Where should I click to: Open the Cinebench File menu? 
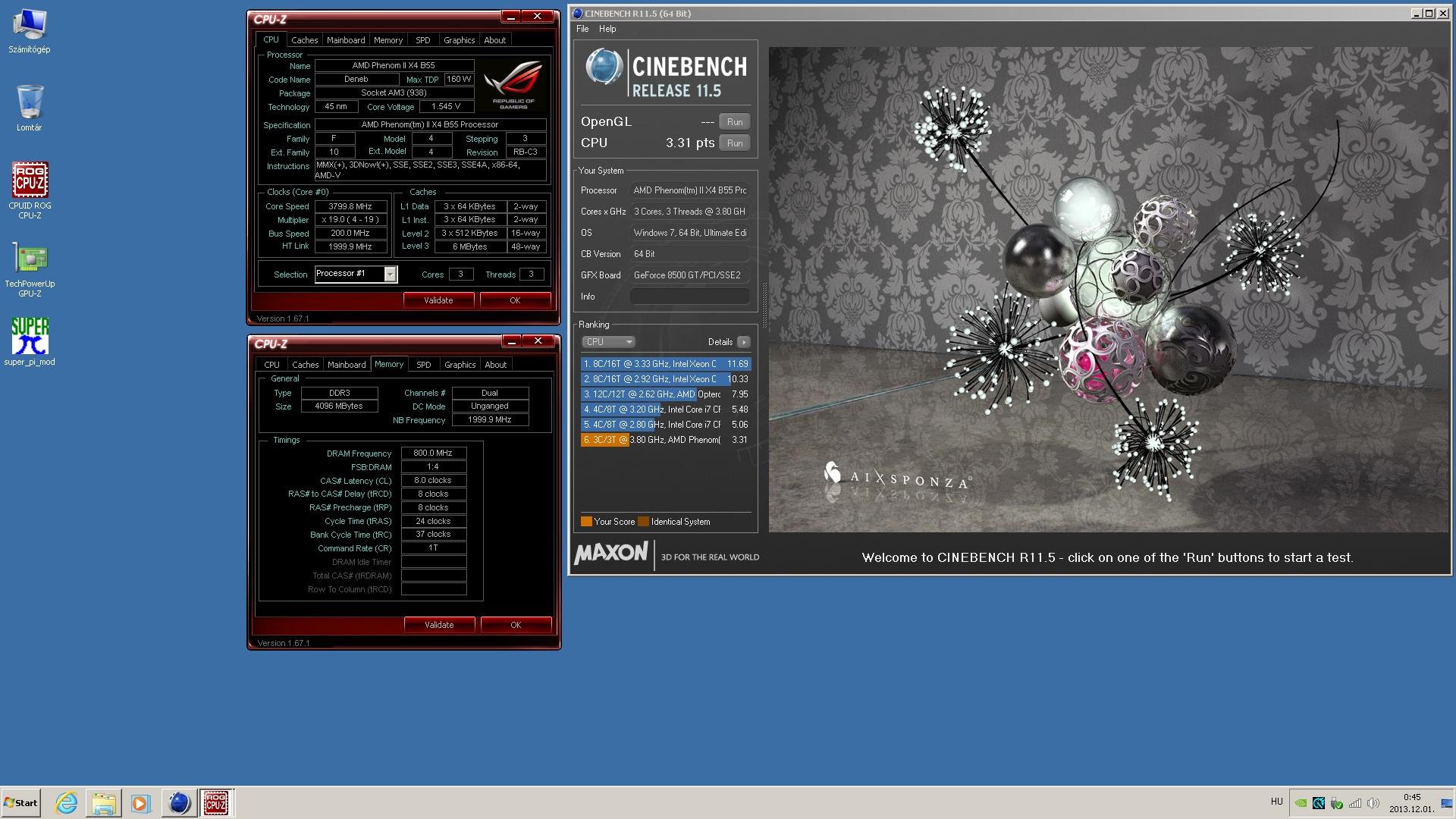tap(582, 29)
